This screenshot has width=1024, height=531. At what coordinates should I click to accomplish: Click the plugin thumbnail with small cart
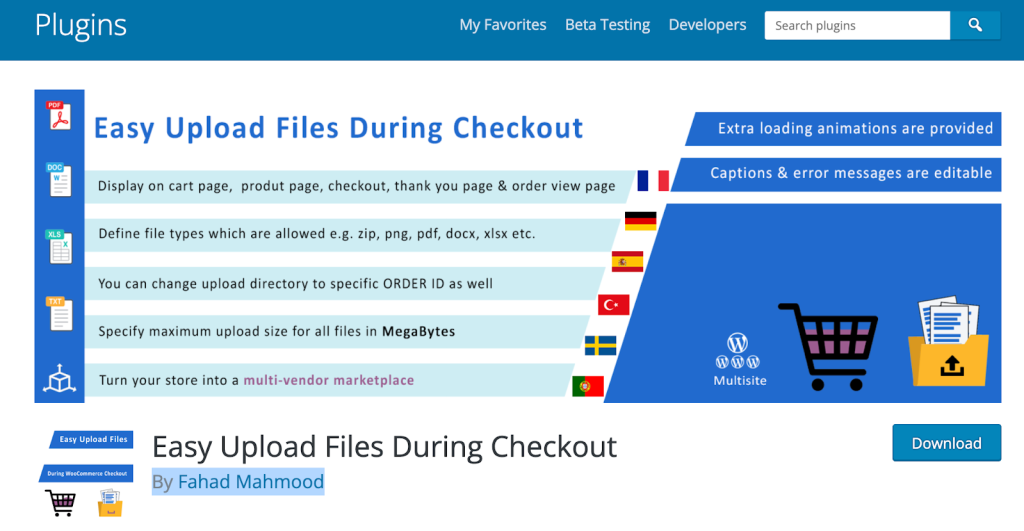click(x=86, y=474)
